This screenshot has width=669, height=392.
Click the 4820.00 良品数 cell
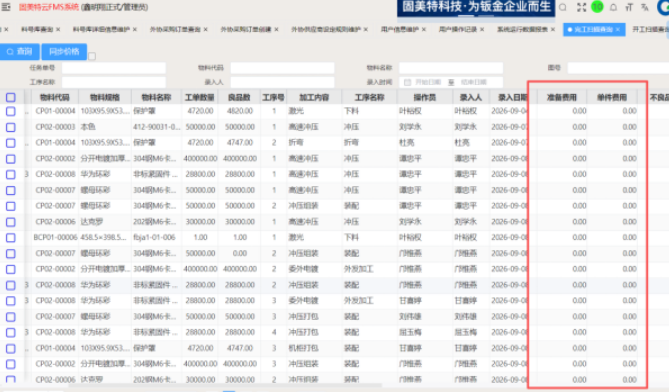240,111
